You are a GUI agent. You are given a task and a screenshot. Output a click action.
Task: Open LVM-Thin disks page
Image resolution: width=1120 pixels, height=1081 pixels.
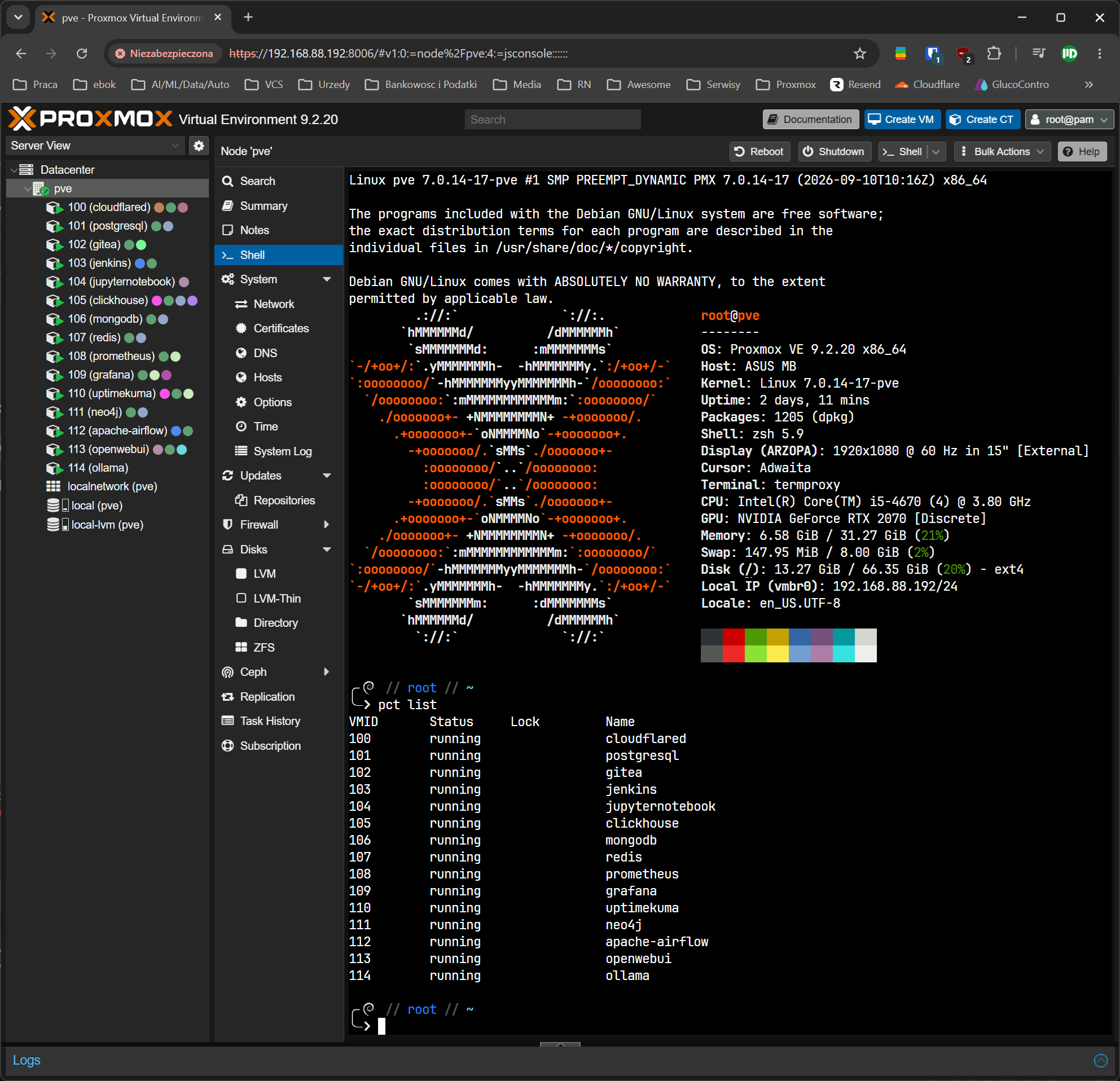point(279,598)
